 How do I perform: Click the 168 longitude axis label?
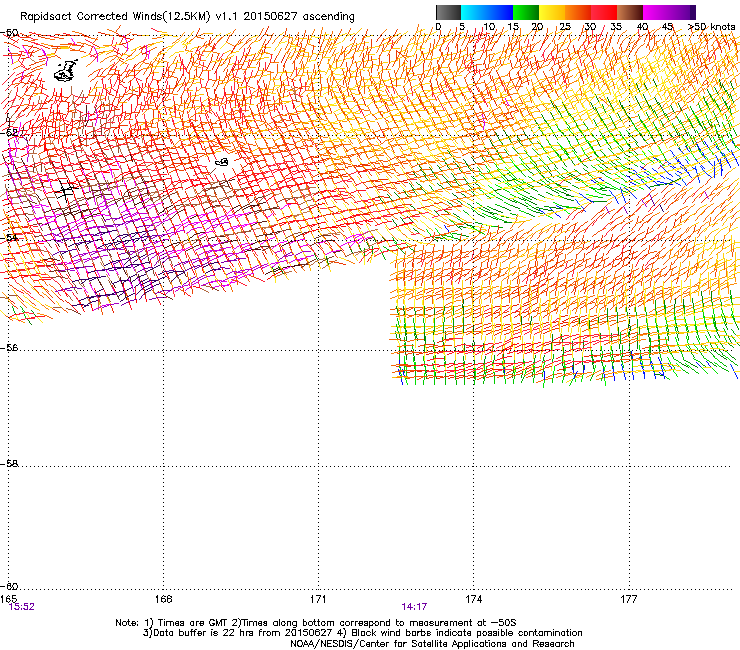(163, 599)
